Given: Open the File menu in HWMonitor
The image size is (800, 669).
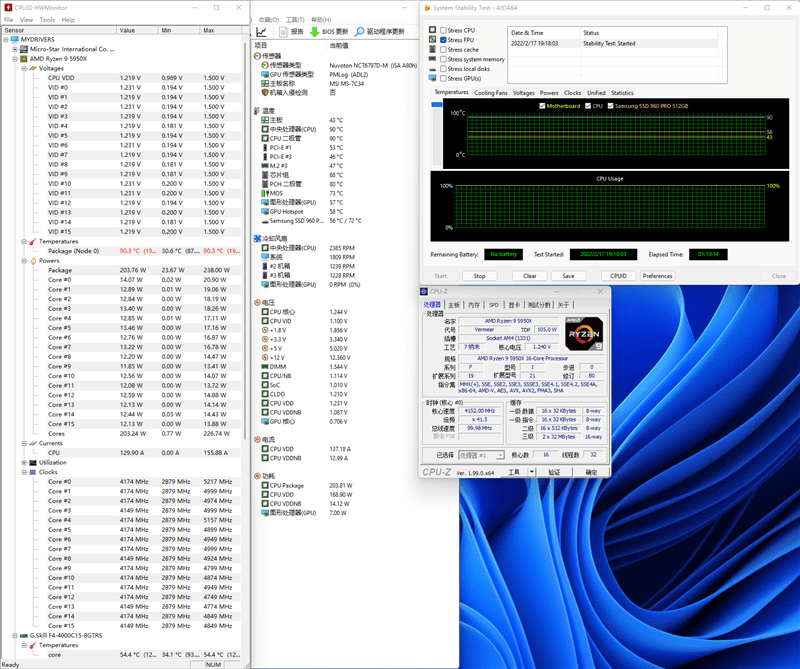Looking at the screenshot, I should pyautogui.click(x=9, y=20).
